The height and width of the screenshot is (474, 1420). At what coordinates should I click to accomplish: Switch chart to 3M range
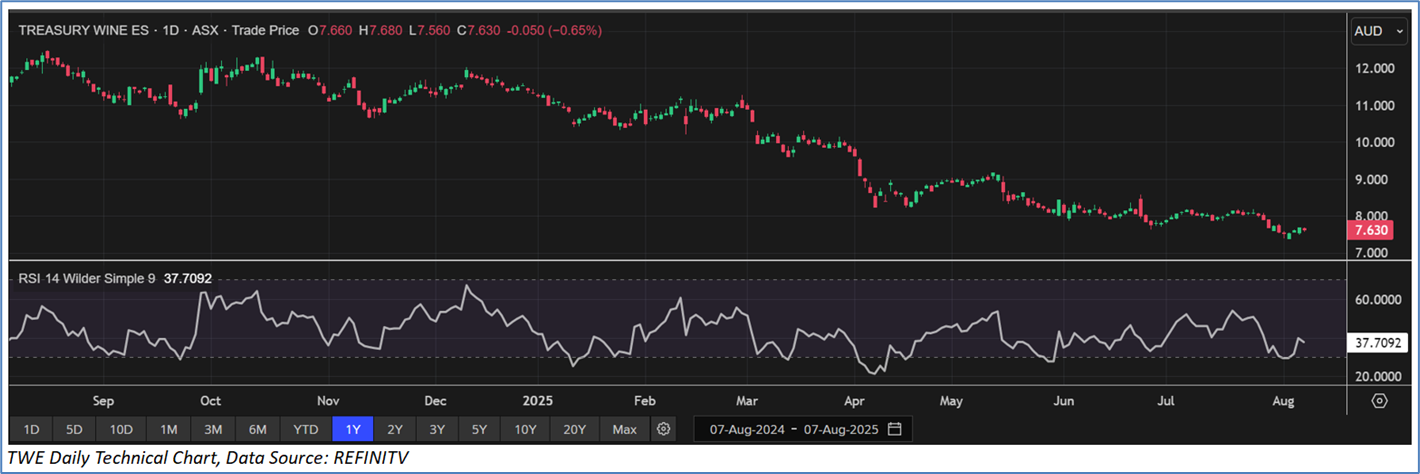[x=212, y=430]
